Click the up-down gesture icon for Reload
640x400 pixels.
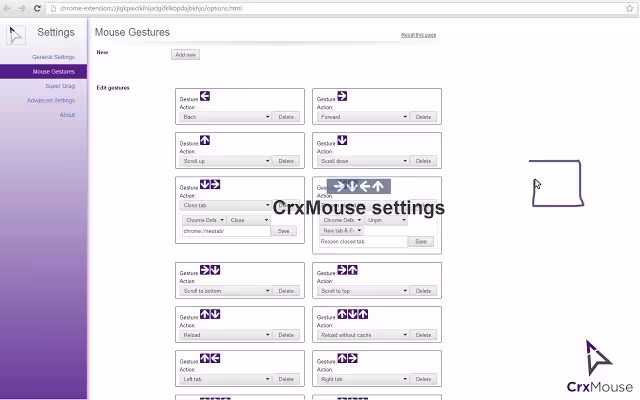(x=210, y=314)
